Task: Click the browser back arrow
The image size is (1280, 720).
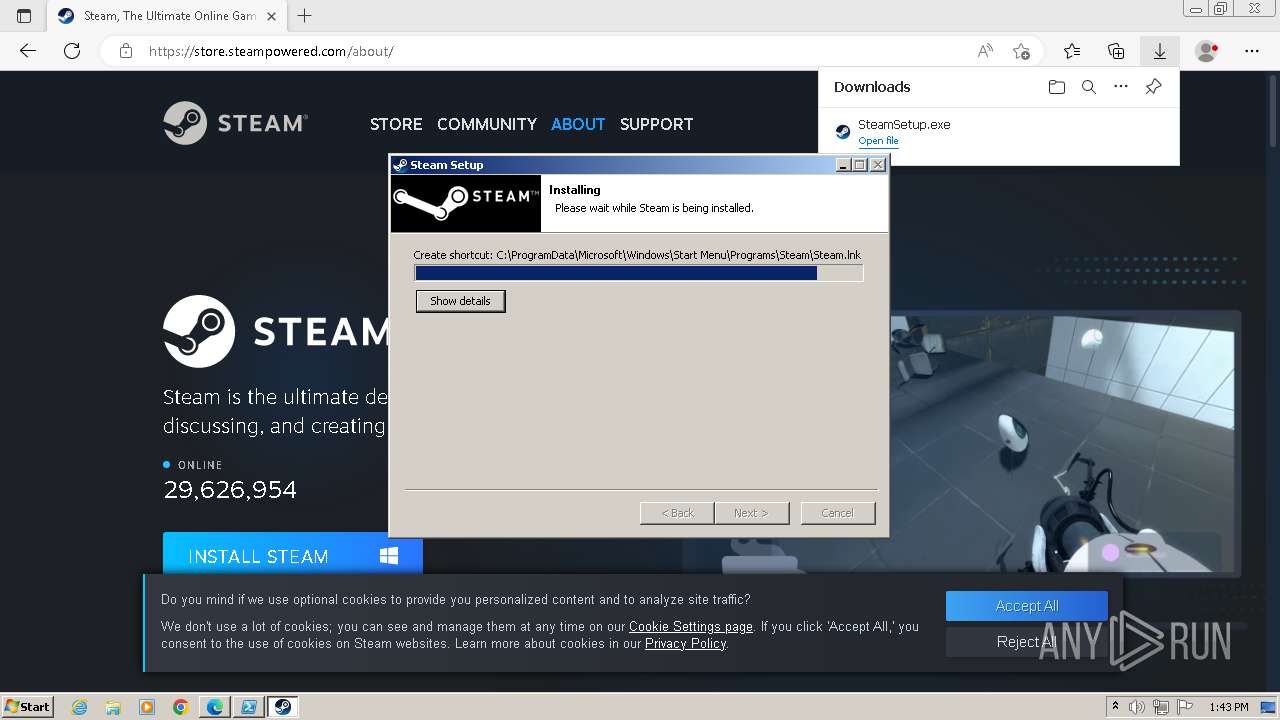Action: point(28,51)
